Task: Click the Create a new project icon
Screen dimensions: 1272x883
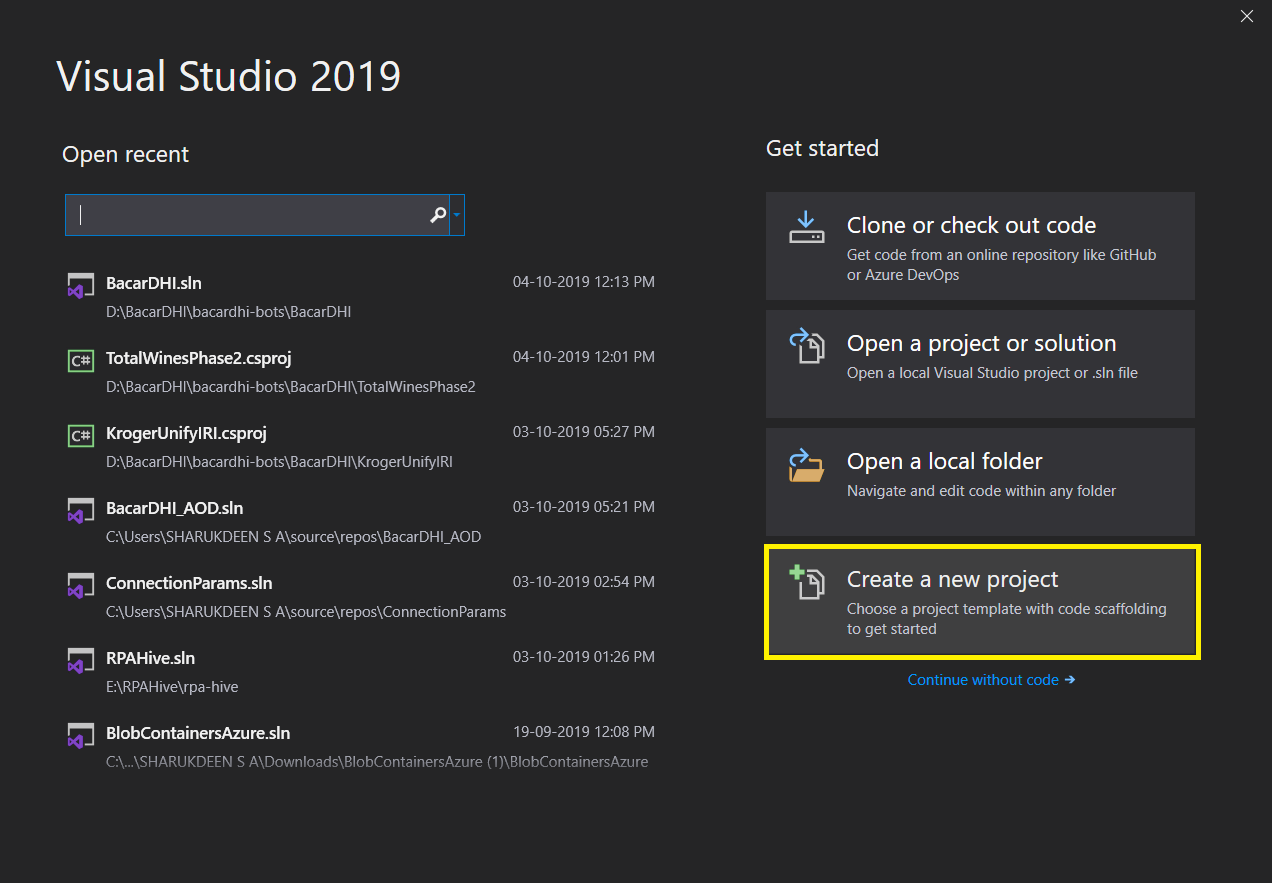Action: click(807, 582)
